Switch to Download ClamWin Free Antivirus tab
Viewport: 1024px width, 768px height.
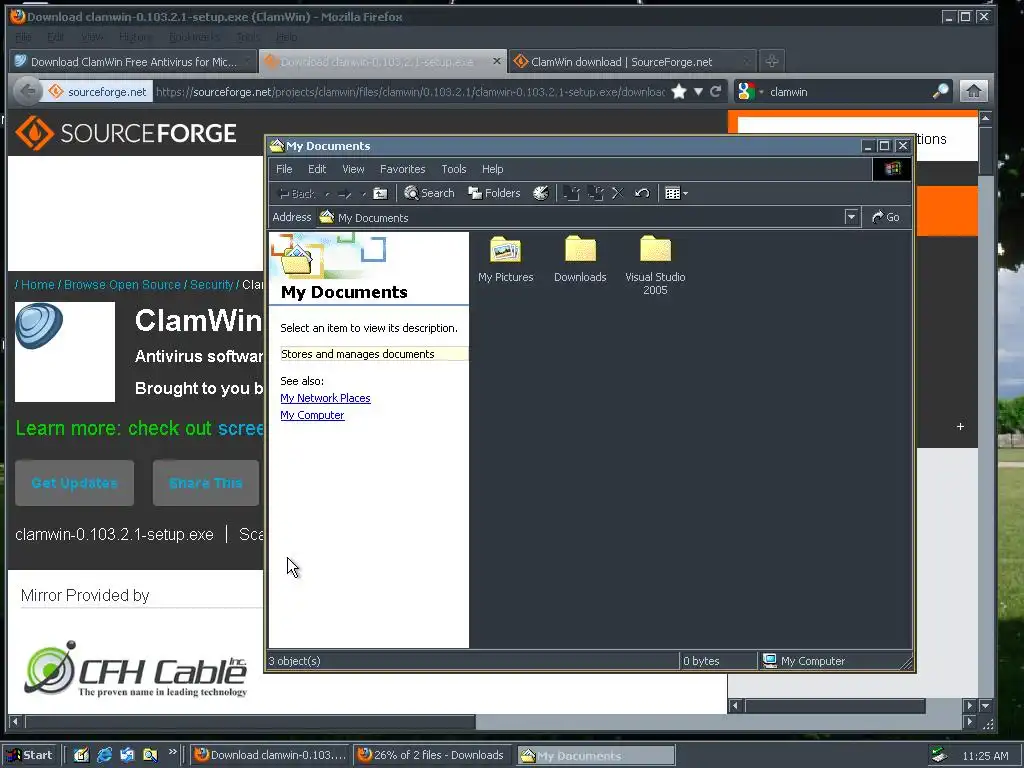pyautogui.click(x=133, y=61)
